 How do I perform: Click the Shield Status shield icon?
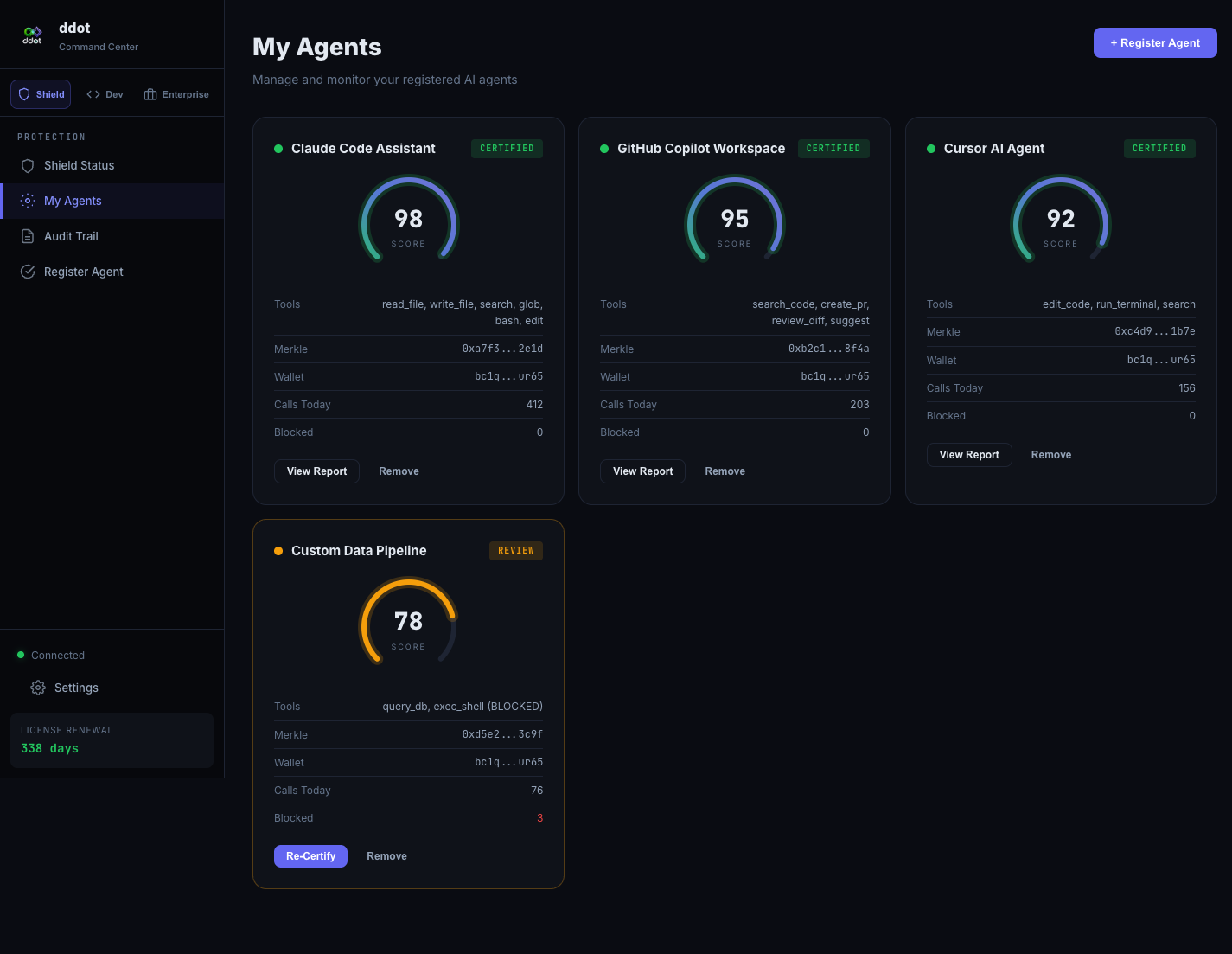pyautogui.click(x=28, y=165)
